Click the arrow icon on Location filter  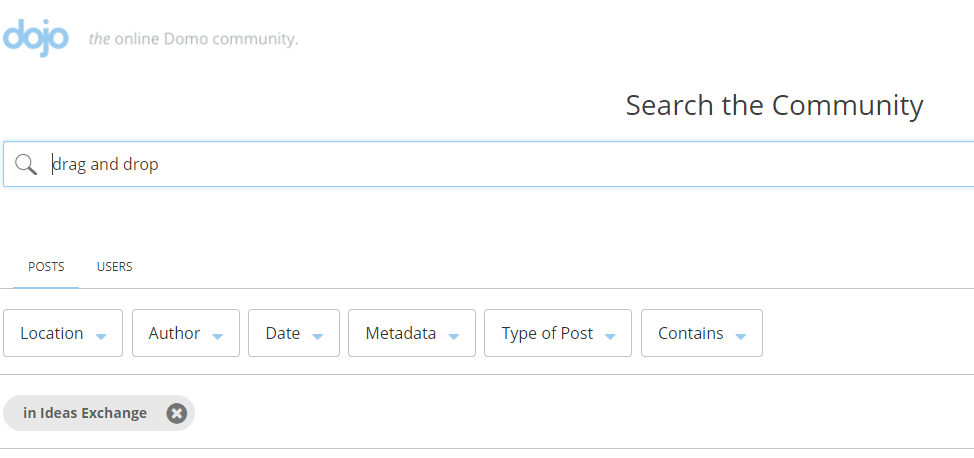[101, 336]
